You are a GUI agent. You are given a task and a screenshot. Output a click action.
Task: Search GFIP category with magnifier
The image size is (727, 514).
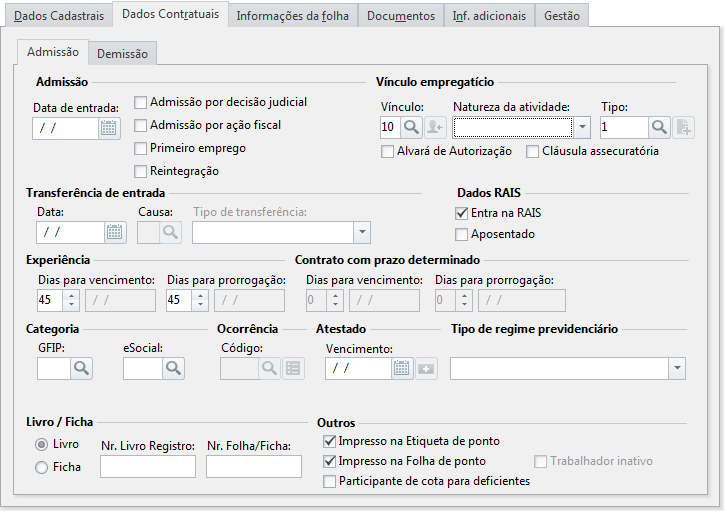(x=82, y=368)
